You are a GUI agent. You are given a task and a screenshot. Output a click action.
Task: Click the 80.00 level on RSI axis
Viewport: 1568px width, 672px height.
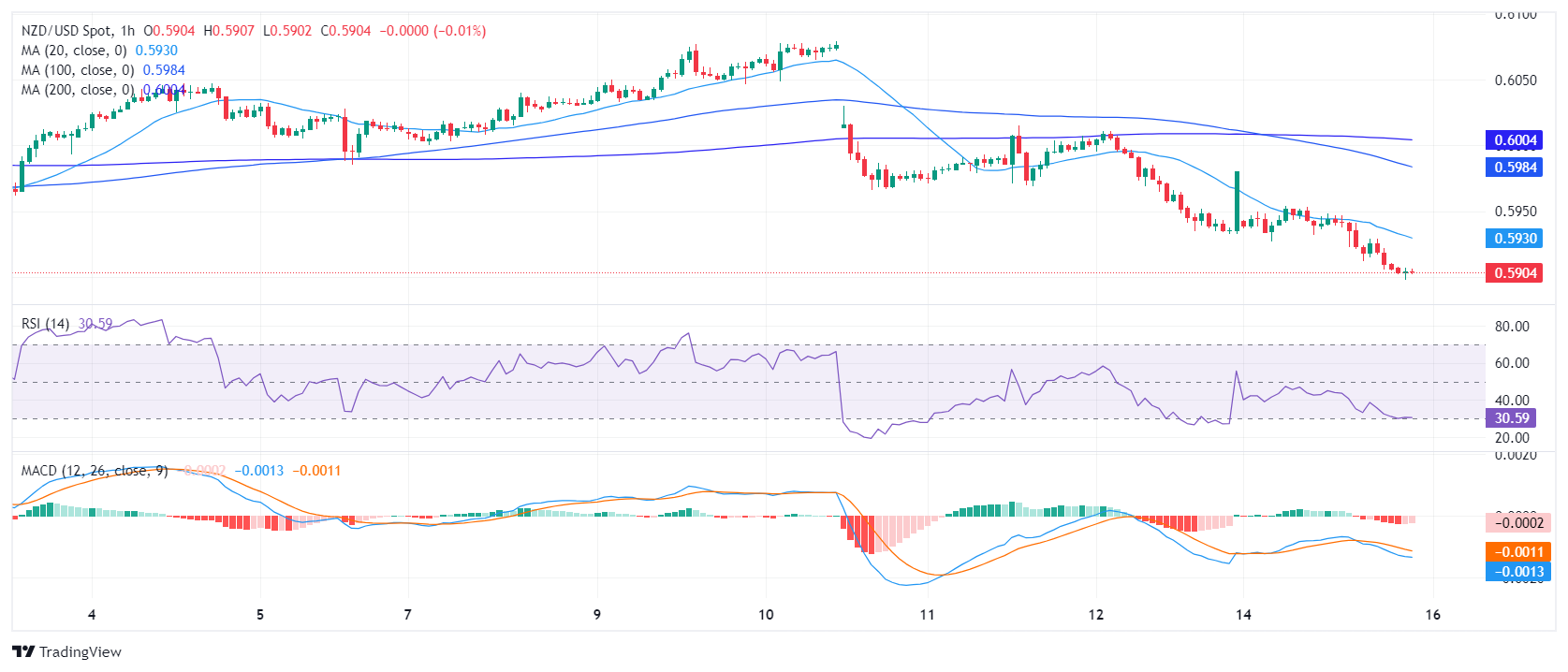pyautogui.click(x=1512, y=327)
